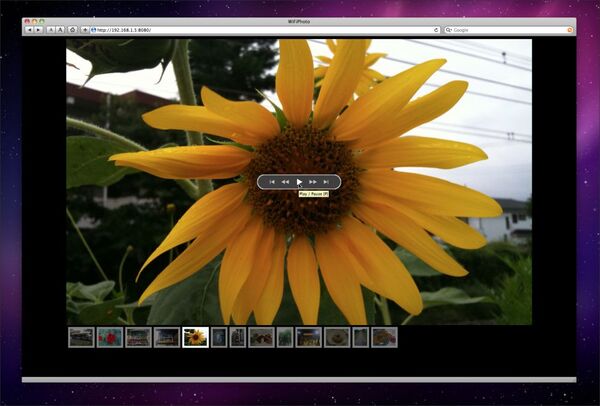Open the last thumbnail in the filmstrip
The image size is (600, 406).
click(384, 337)
